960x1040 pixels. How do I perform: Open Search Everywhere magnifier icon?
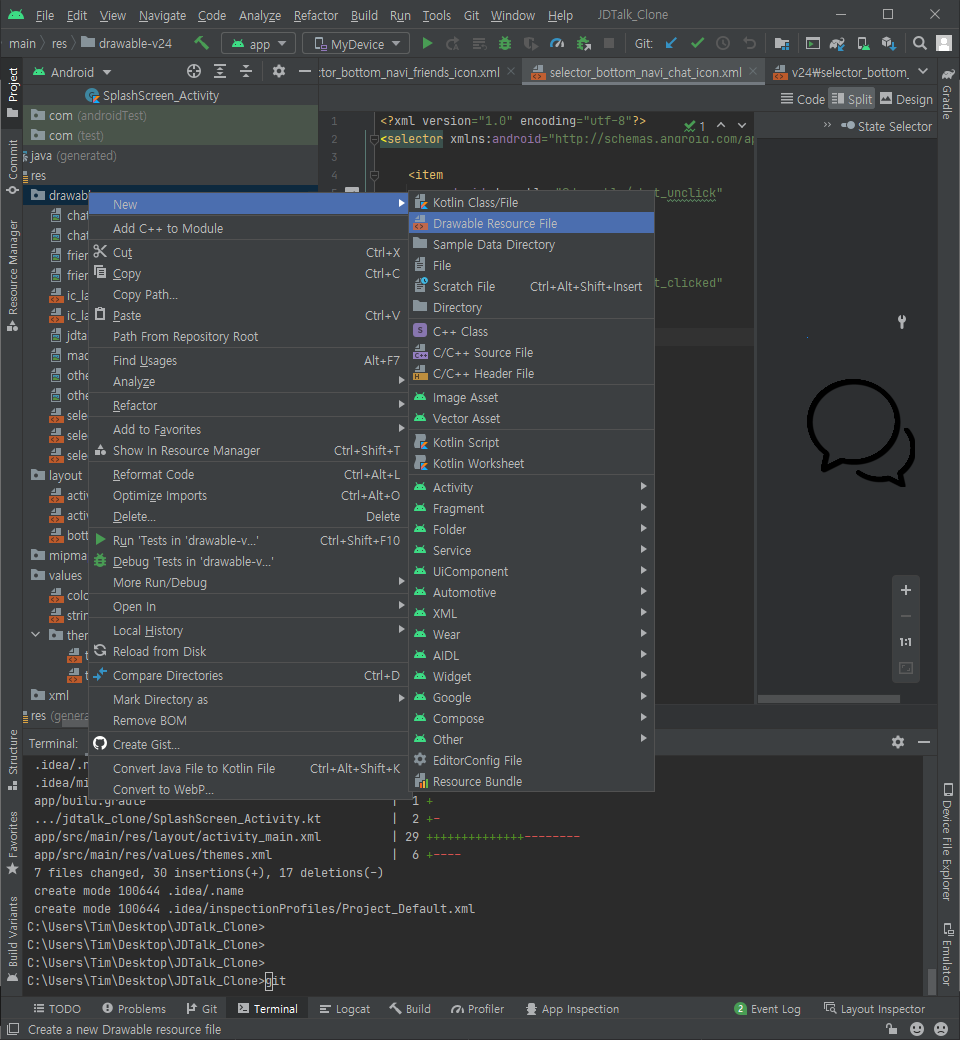[920, 44]
